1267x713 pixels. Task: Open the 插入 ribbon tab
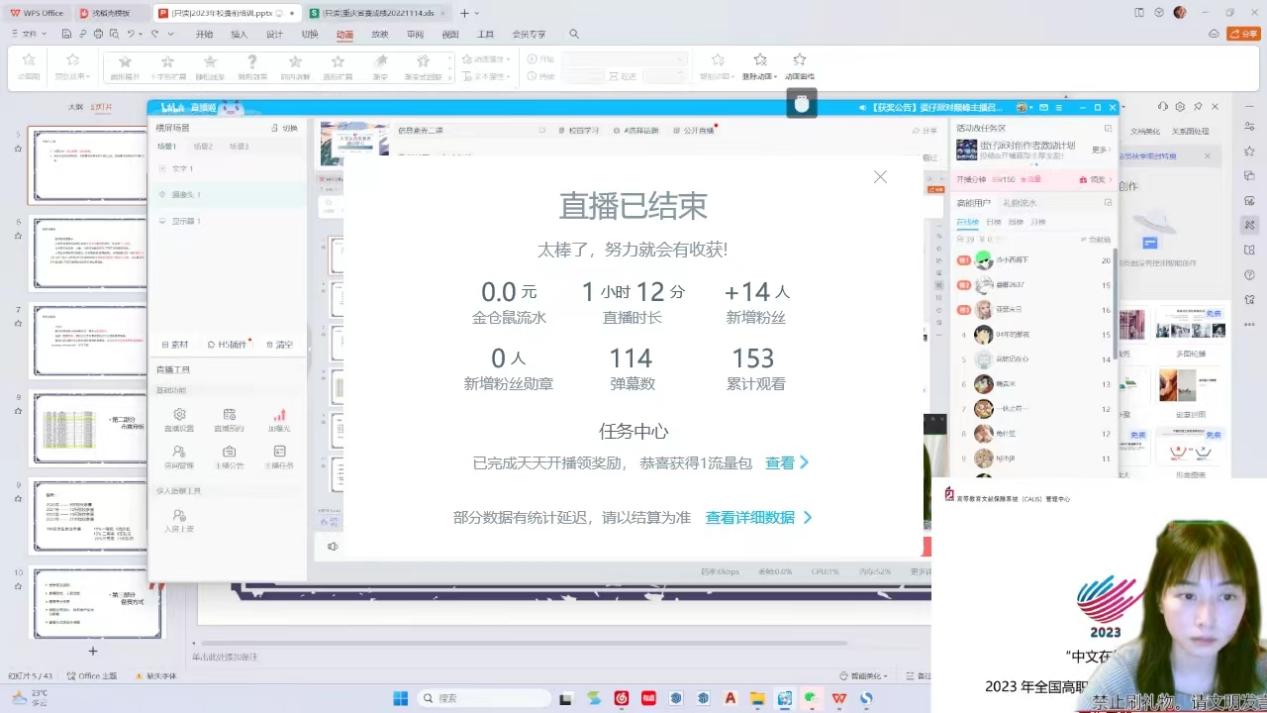(239, 34)
